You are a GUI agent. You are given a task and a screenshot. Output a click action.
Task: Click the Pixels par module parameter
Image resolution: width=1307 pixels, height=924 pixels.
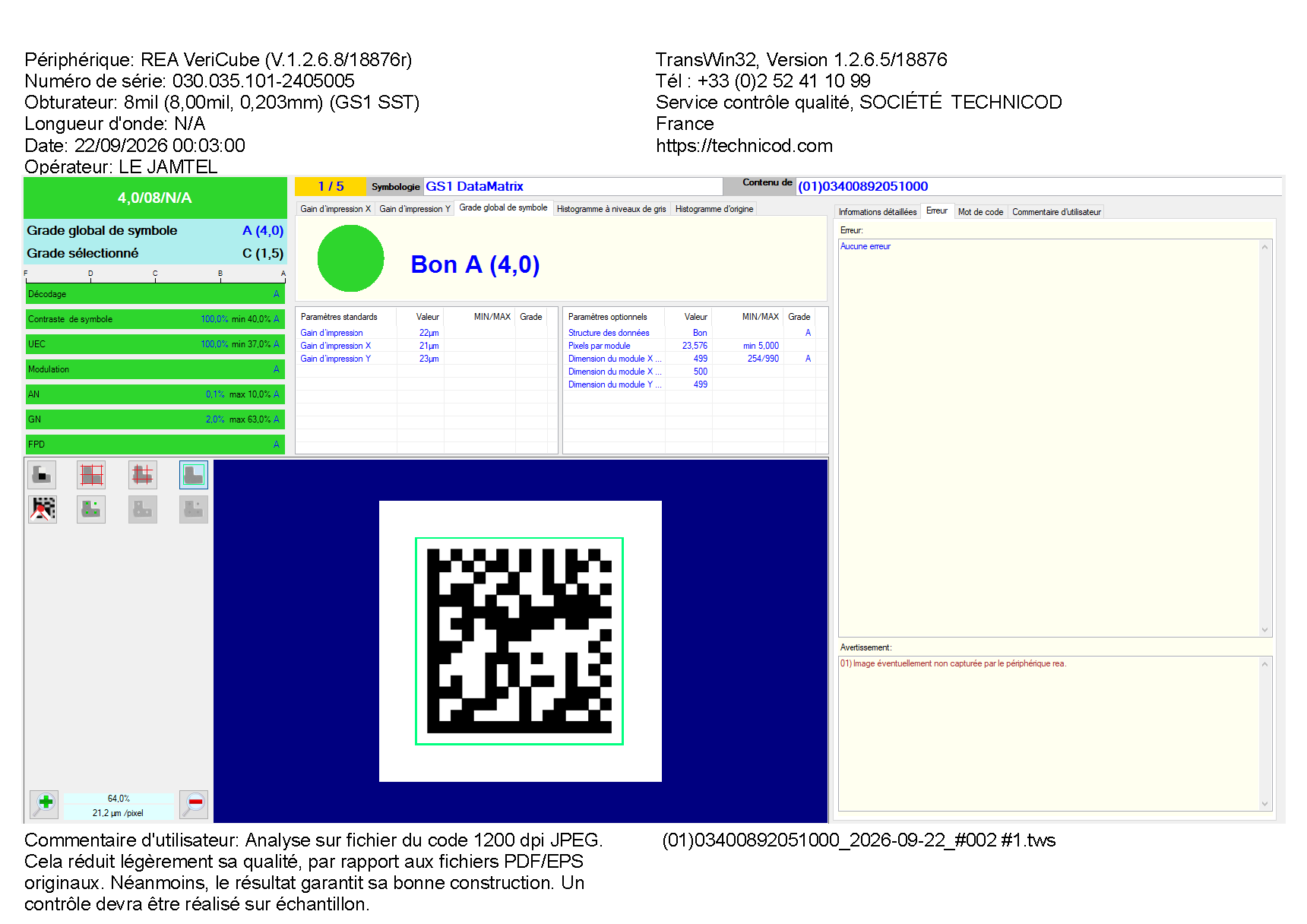coord(599,346)
